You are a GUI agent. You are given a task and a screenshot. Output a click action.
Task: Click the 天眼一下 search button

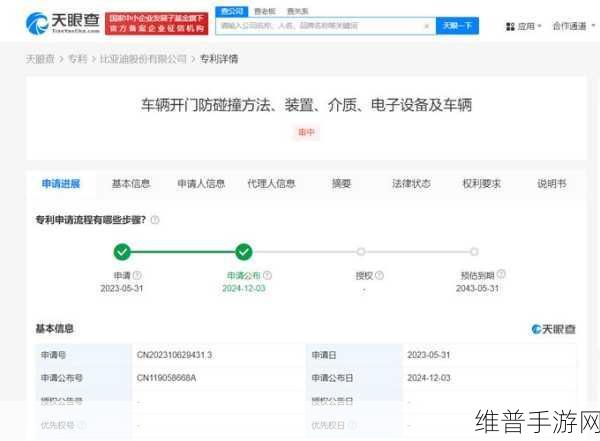[457, 26]
